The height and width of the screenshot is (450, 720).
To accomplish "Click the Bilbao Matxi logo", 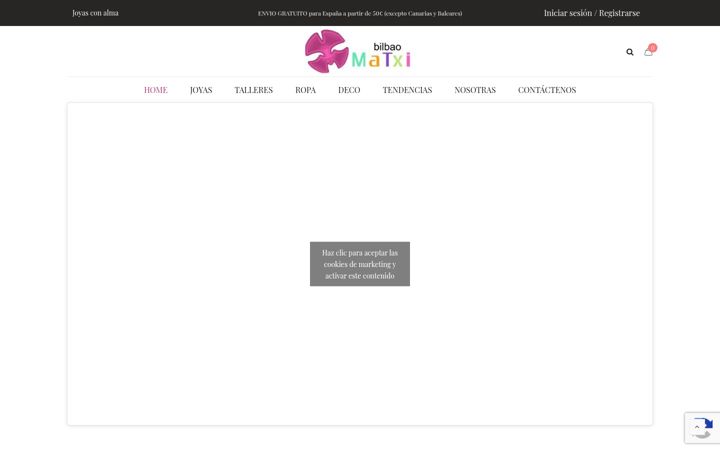I will click(358, 51).
